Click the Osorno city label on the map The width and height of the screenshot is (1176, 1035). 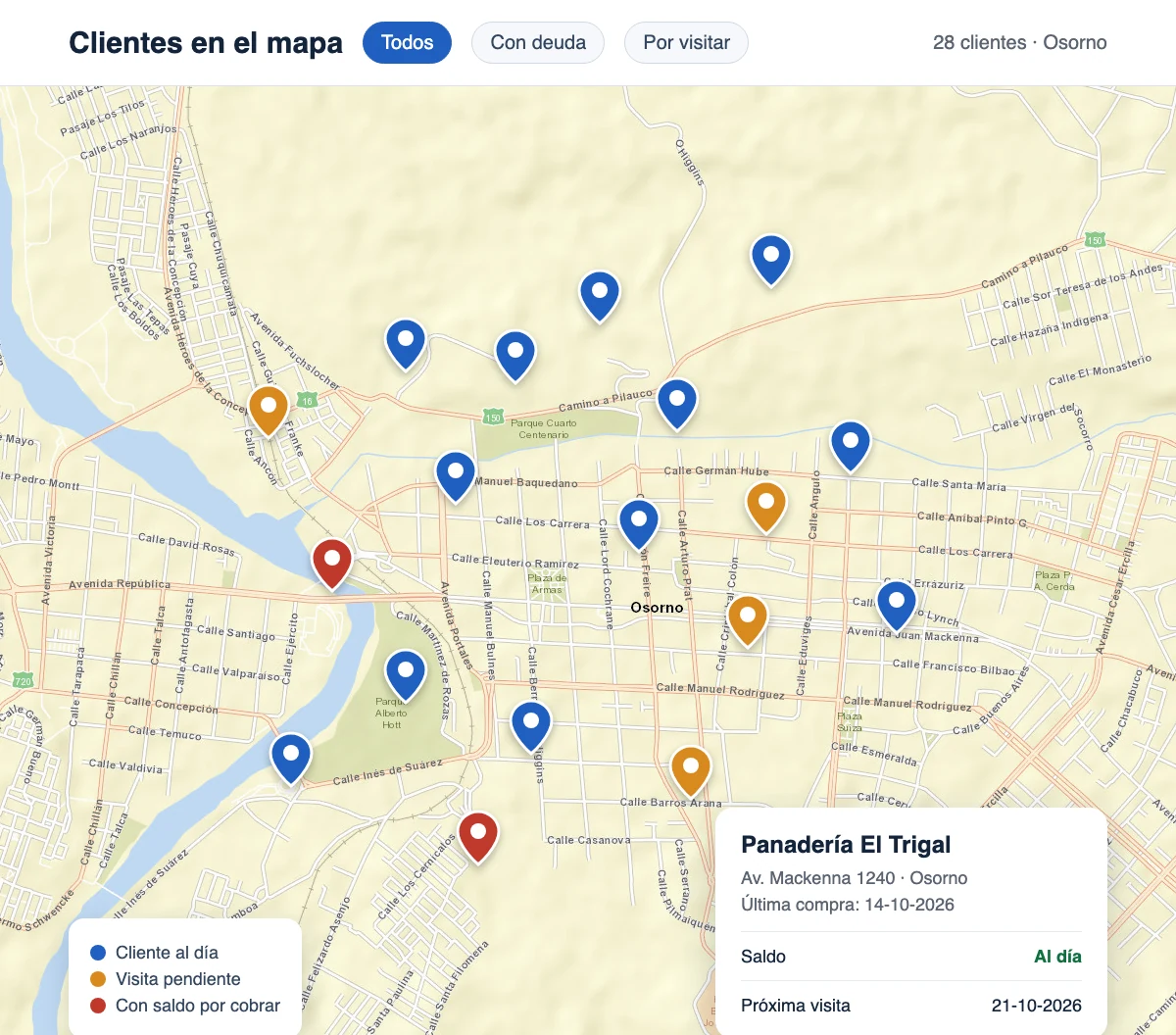coord(657,608)
